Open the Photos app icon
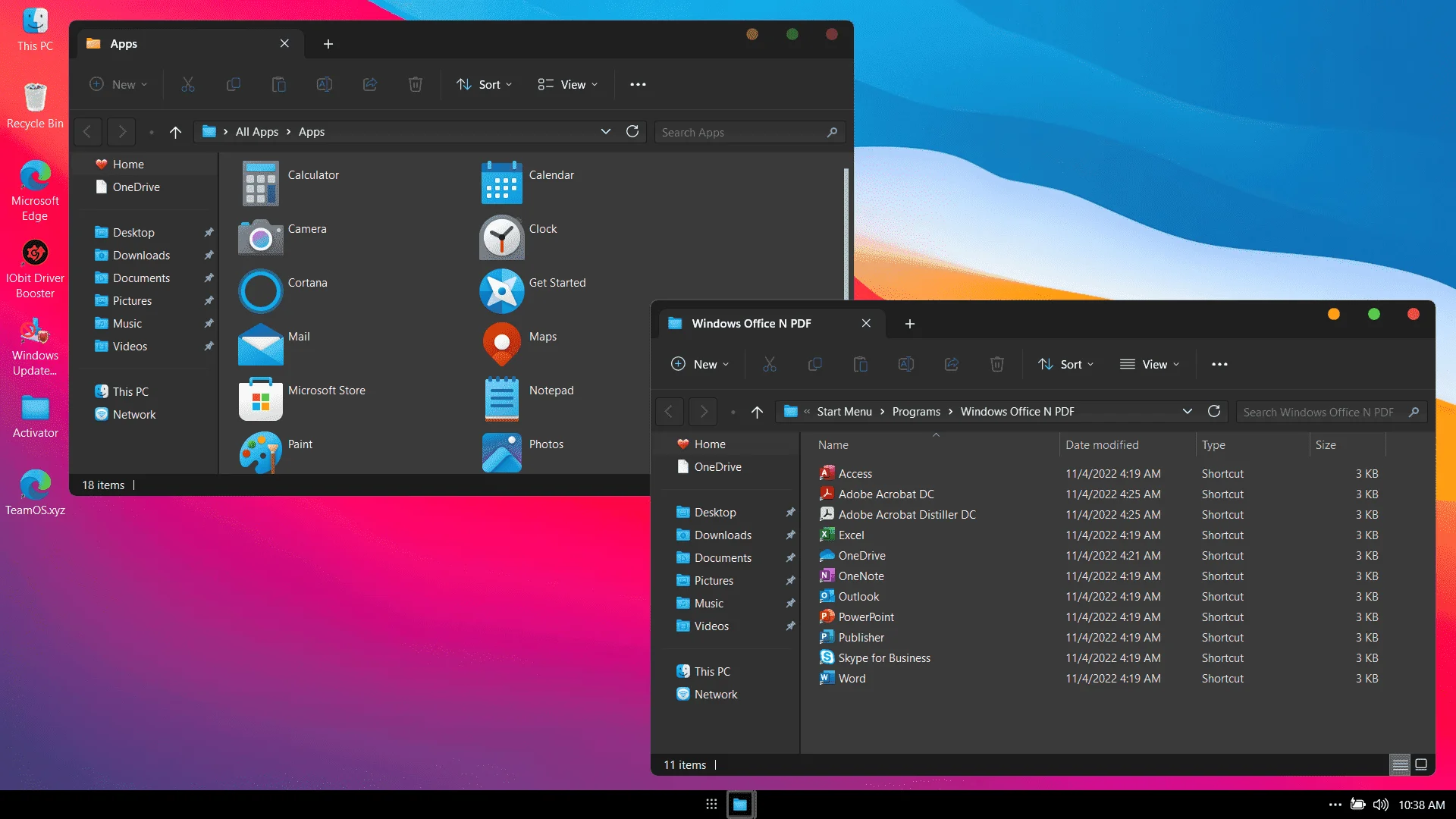The width and height of the screenshot is (1456, 819). pos(501,453)
